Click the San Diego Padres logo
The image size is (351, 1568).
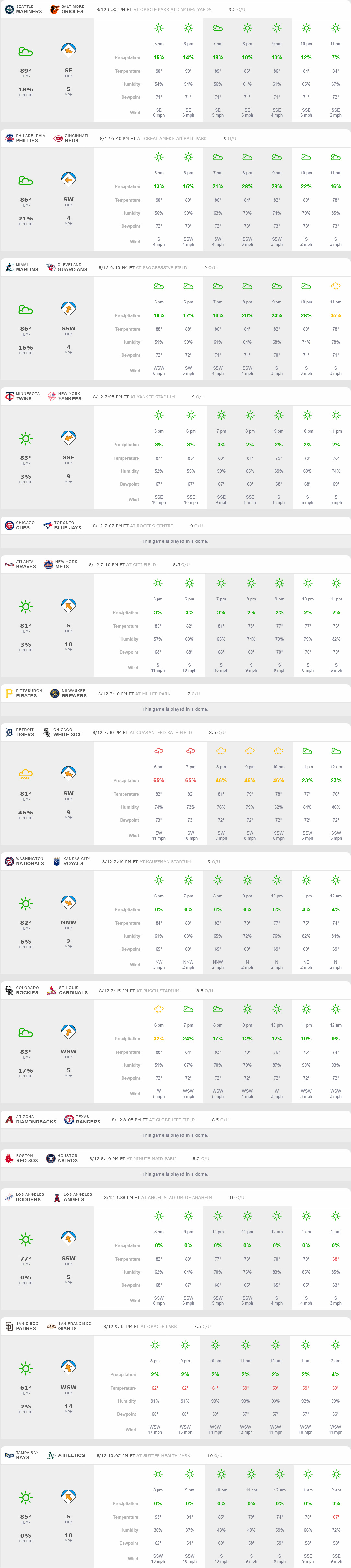tap(9, 1326)
